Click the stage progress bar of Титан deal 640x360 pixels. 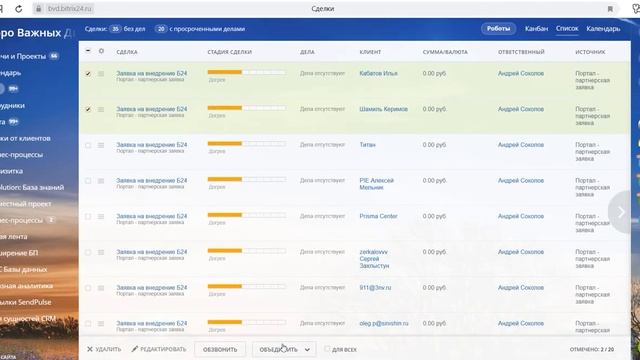point(247,144)
